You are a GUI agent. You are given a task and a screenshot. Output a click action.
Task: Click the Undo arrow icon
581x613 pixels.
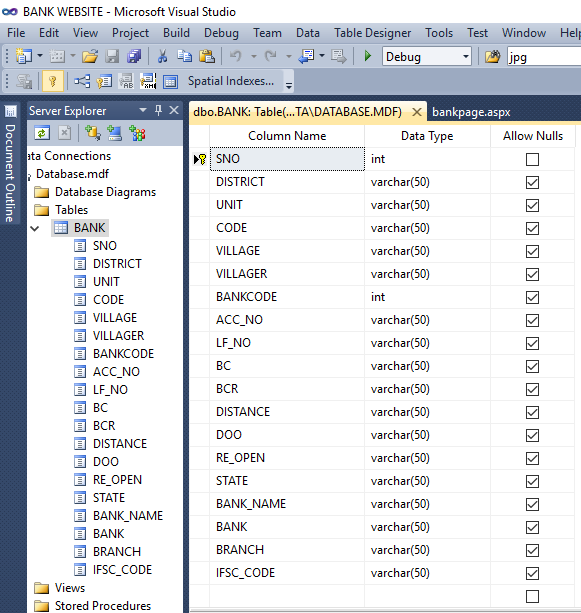click(236, 57)
